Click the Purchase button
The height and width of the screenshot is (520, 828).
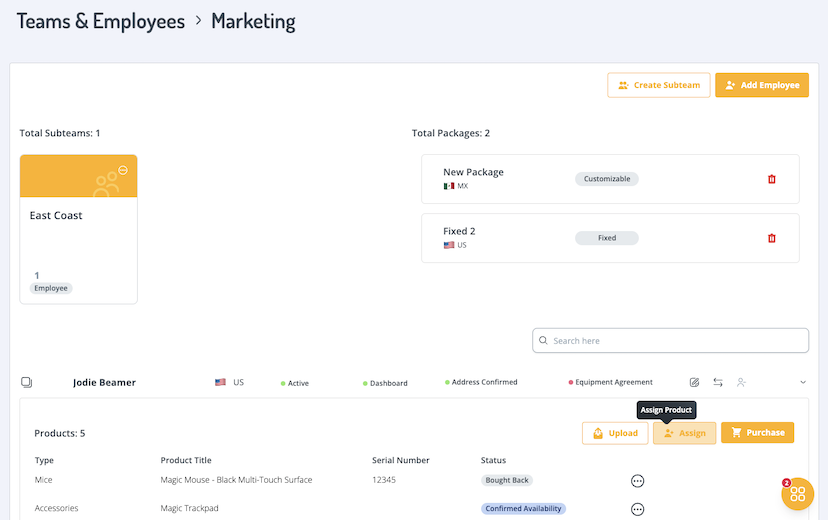click(757, 433)
